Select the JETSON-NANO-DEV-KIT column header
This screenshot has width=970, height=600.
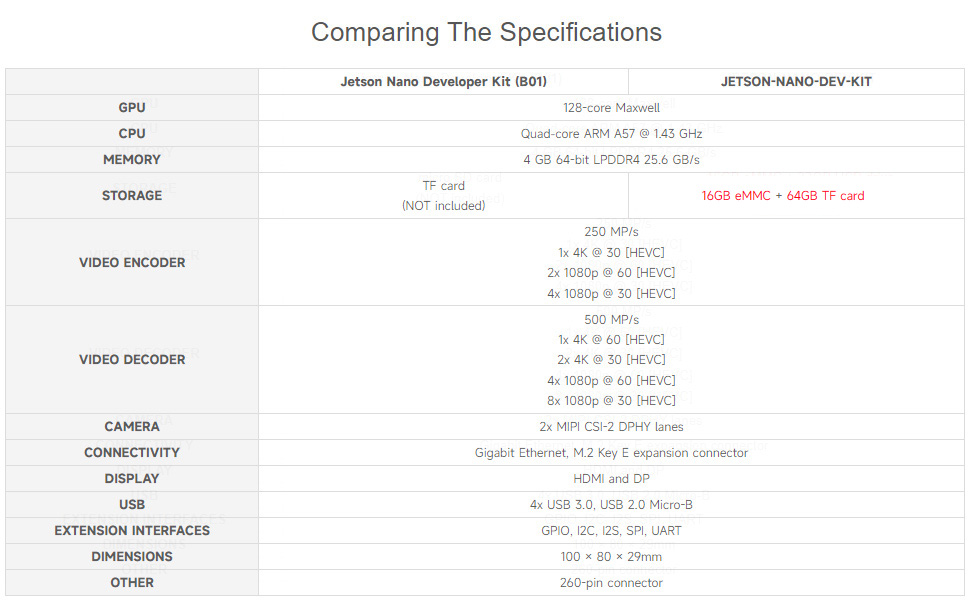point(796,82)
